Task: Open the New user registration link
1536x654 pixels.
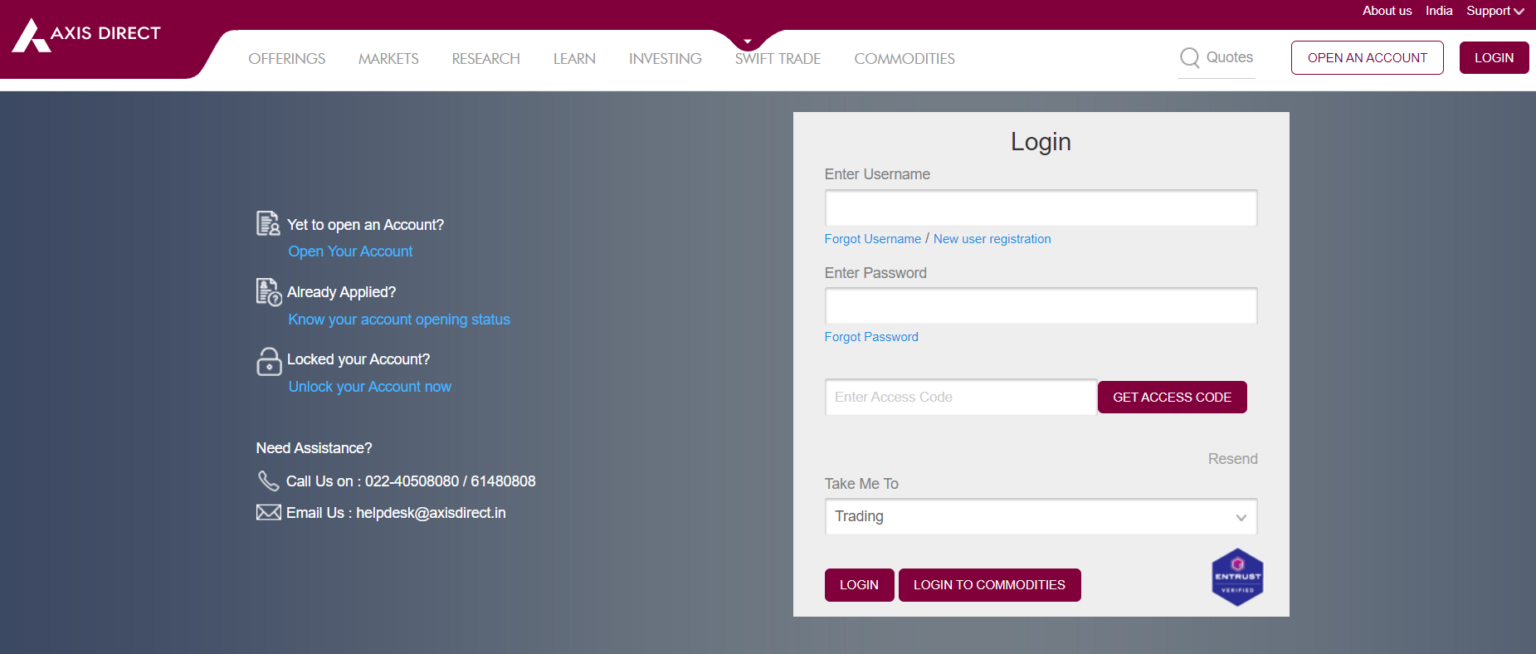Action: tap(992, 239)
